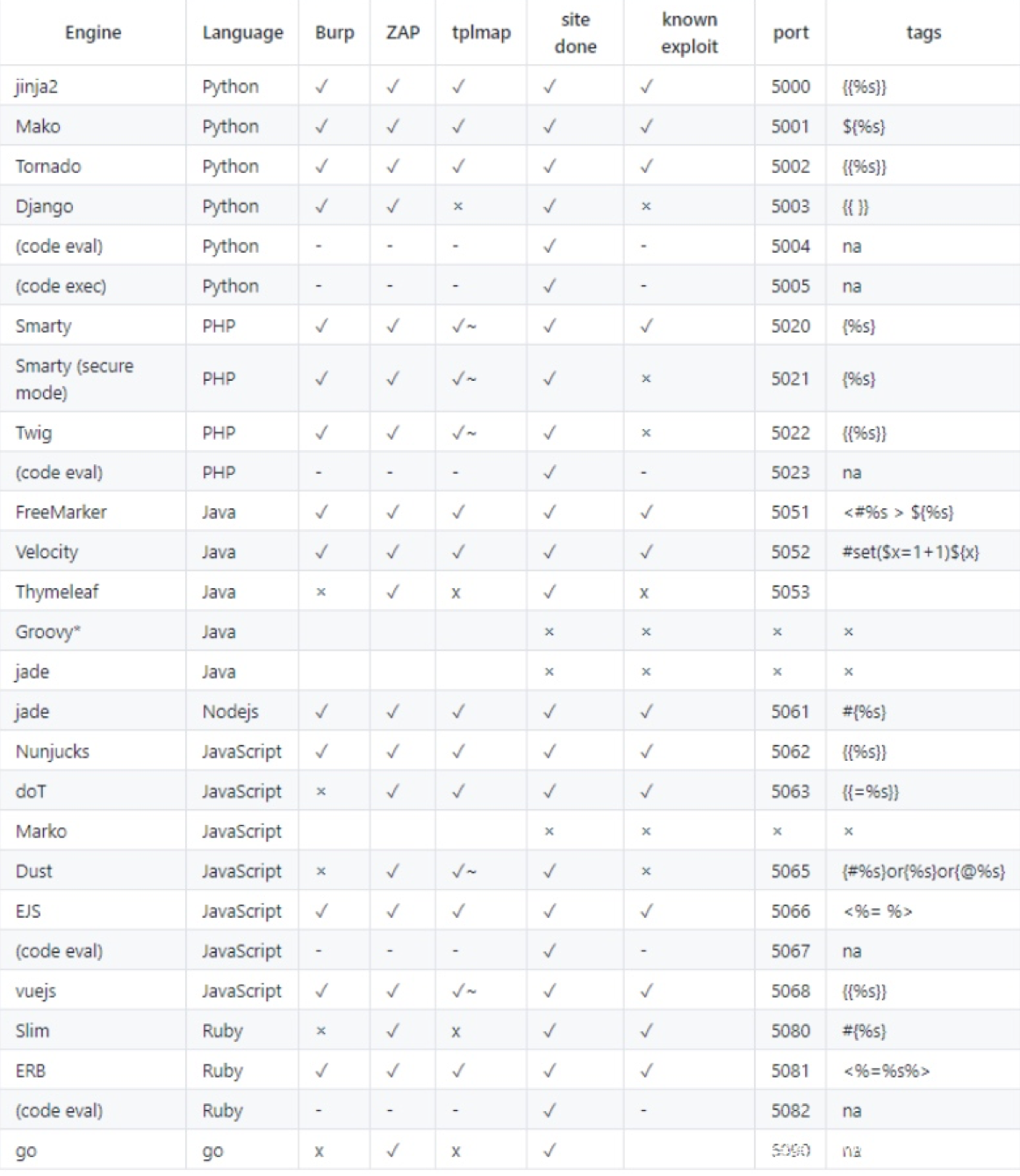The height and width of the screenshot is (1176, 1020).
Task: Click the Engine column header
Action: (x=93, y=32)
